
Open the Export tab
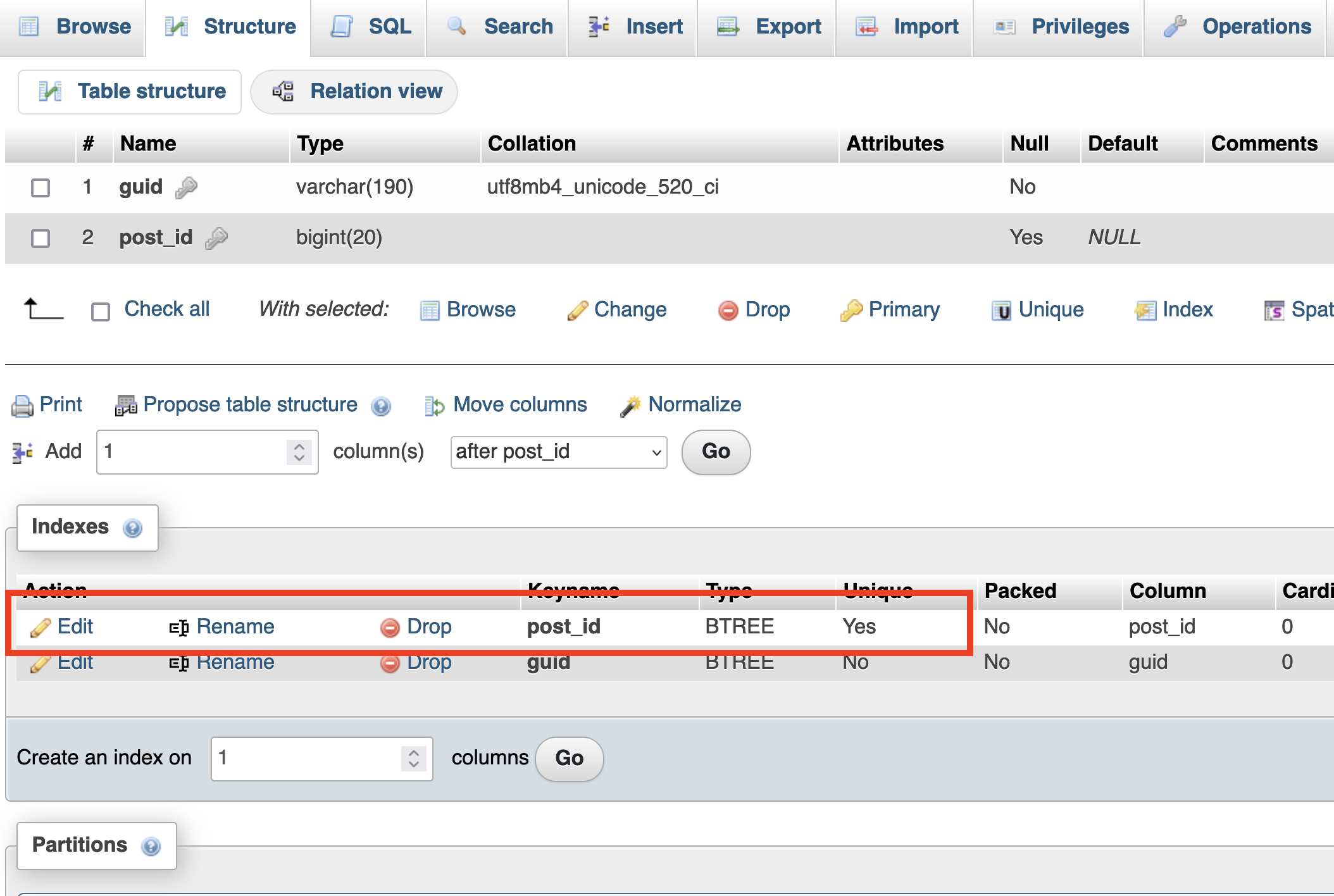pyautogui.click(x=767, y=27)
